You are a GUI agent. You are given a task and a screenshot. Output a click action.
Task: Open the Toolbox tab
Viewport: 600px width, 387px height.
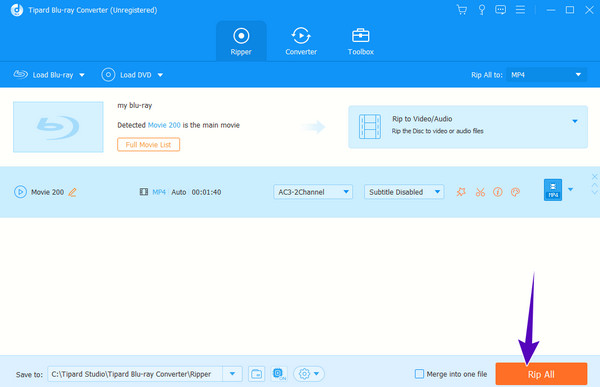coord(360,41)
